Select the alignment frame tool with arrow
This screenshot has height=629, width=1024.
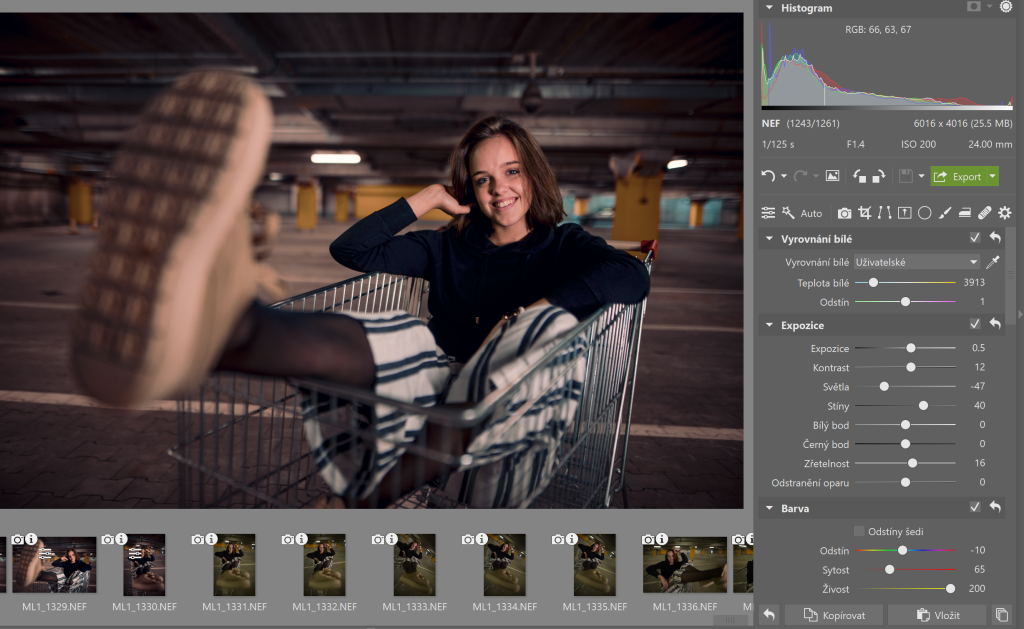904,213
